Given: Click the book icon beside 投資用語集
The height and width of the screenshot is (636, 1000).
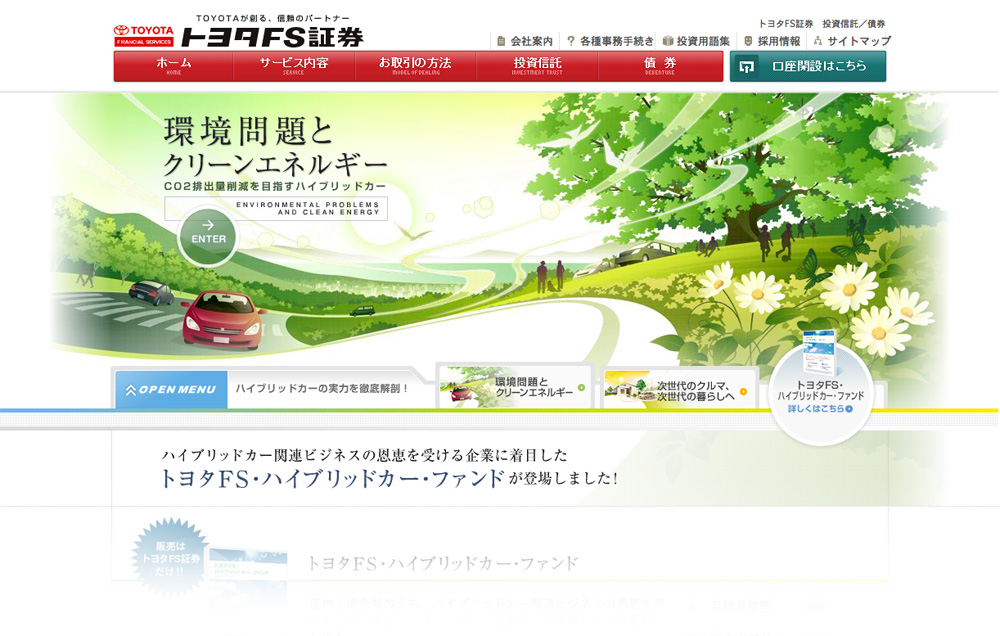Looking at the screenshot, I should click(x=668, y=41).
